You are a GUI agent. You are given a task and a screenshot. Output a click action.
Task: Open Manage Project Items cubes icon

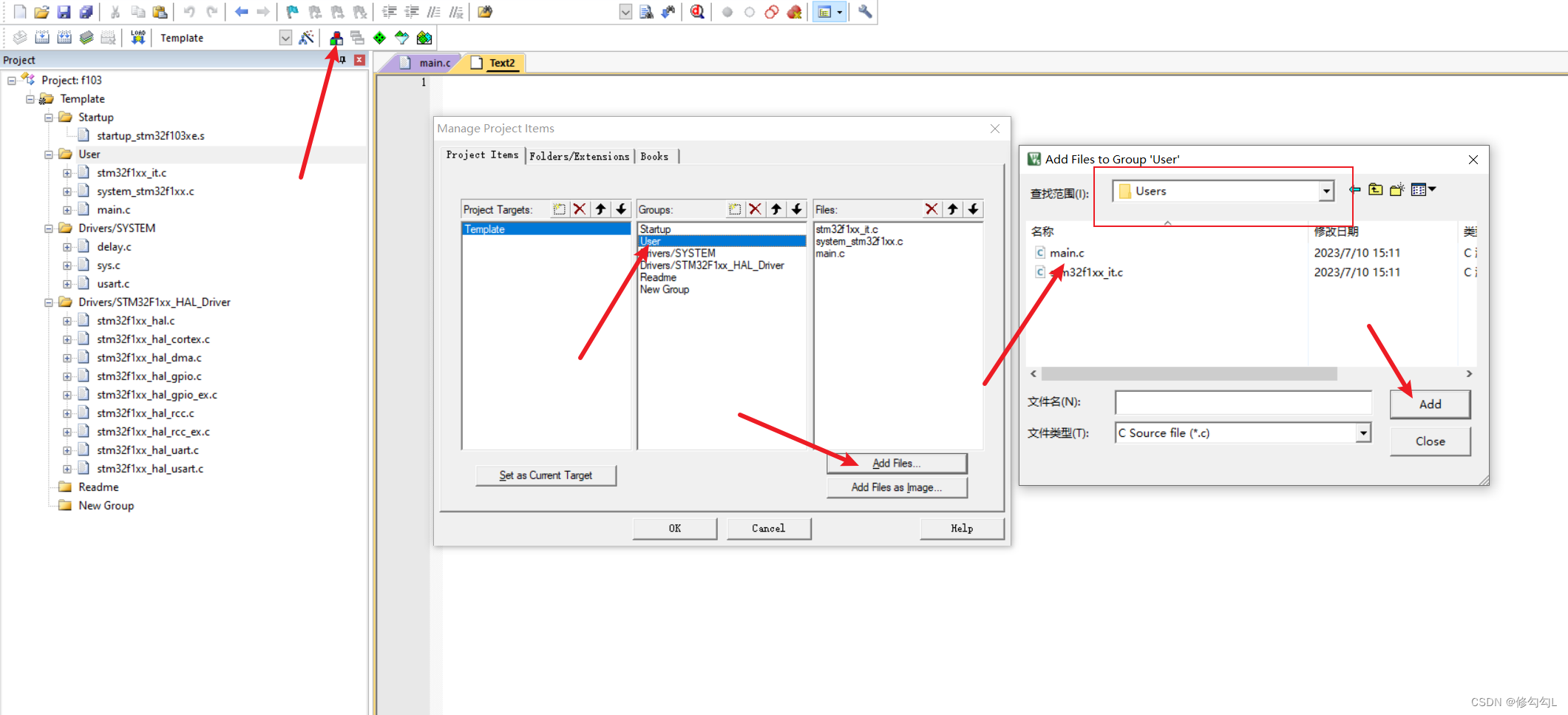coord(336,38)
